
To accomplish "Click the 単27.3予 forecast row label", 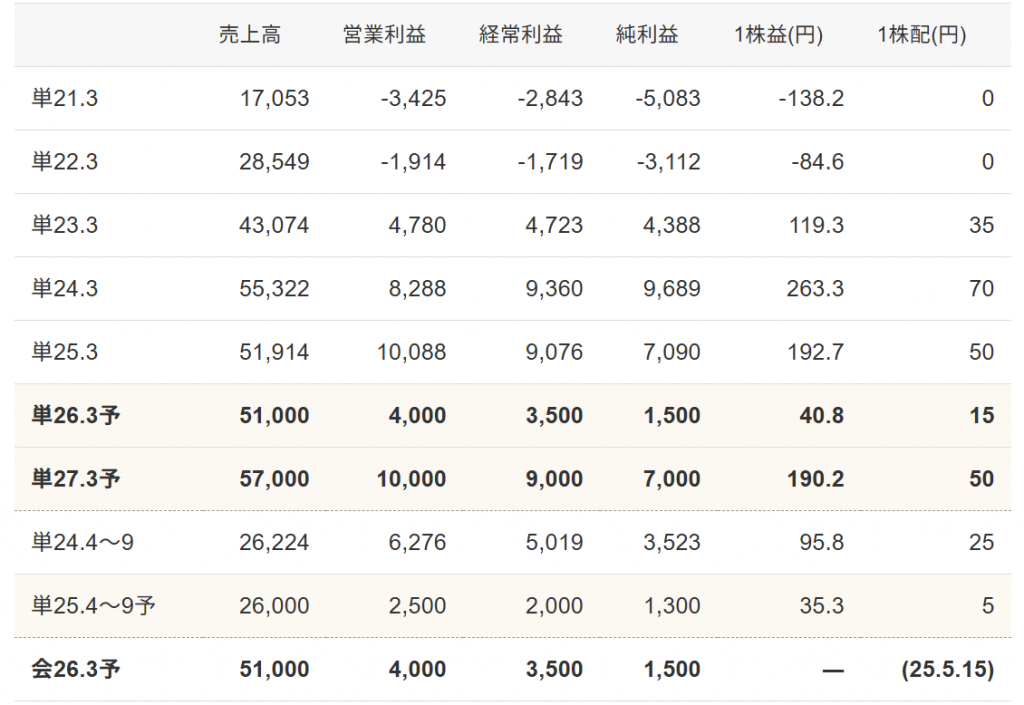I will [x=76, y=479].
